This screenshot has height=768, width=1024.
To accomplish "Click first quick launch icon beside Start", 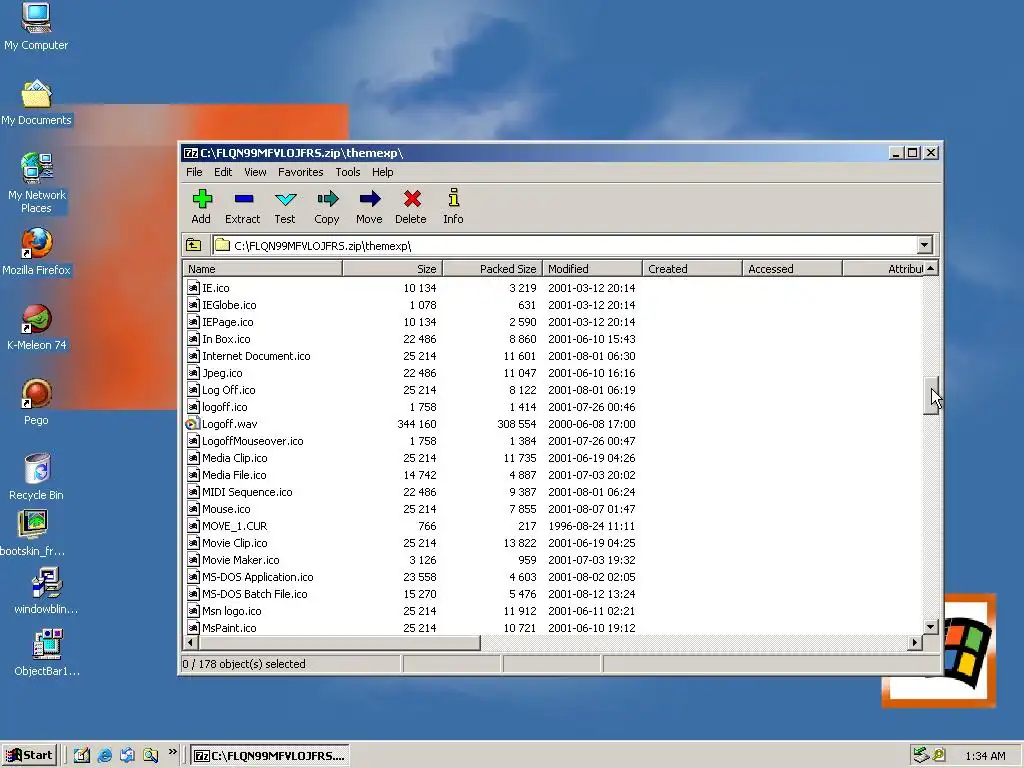I will point(82,756).
